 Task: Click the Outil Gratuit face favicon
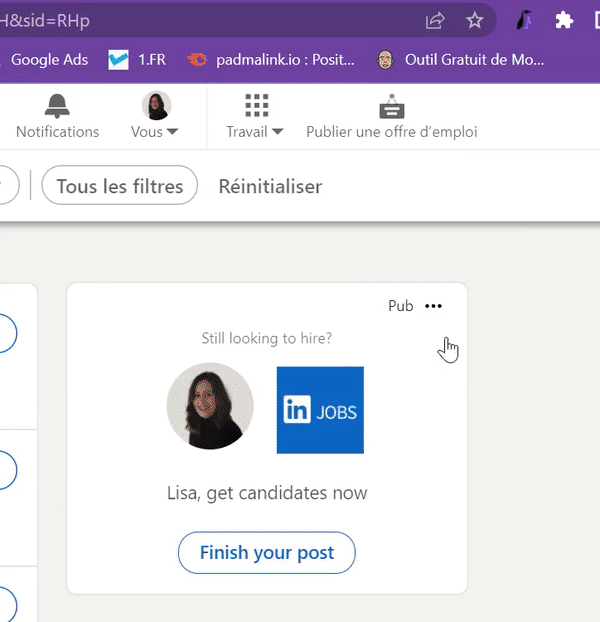click(x=385, y=60)
